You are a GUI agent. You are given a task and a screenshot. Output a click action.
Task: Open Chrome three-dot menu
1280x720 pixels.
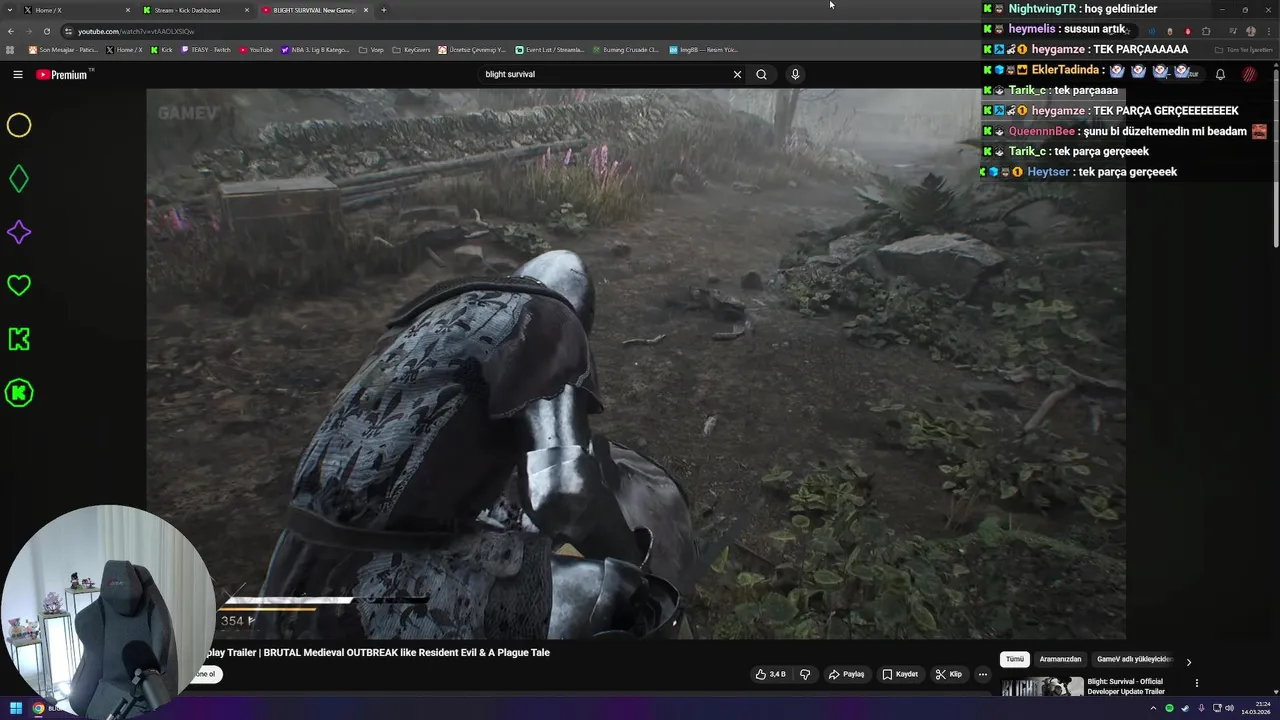pos(1269,31)
